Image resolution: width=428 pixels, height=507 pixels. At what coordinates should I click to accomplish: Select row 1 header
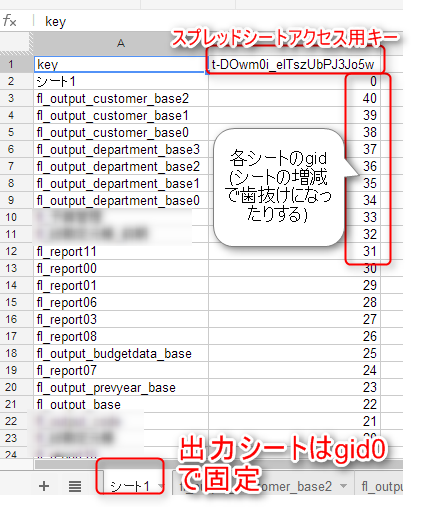(11, 64)
